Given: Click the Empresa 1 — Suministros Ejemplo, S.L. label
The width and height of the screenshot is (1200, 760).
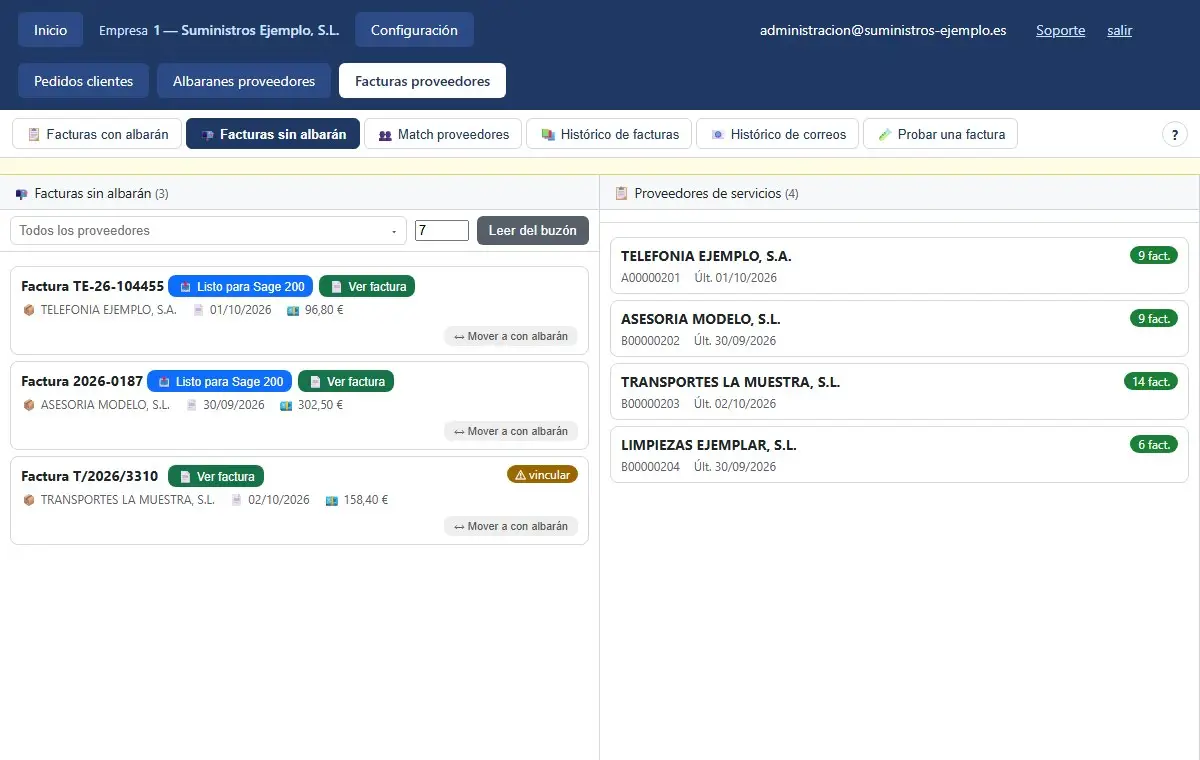Looking at the screenshot, I should pos(219,30).
